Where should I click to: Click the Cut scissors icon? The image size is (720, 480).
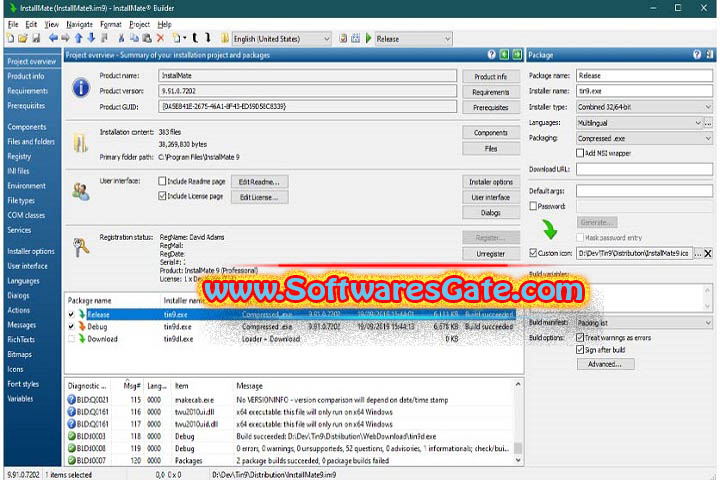tap(121, 39)
